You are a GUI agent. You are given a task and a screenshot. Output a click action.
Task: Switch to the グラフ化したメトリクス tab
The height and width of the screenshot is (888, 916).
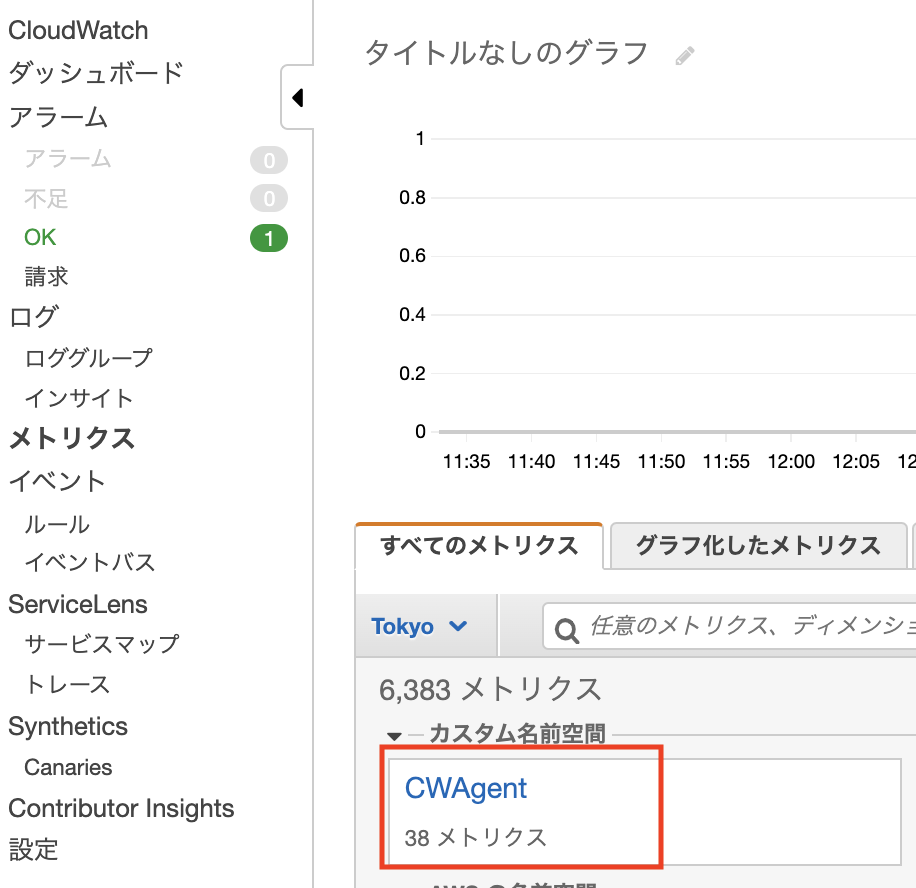(x=758, y=546)
